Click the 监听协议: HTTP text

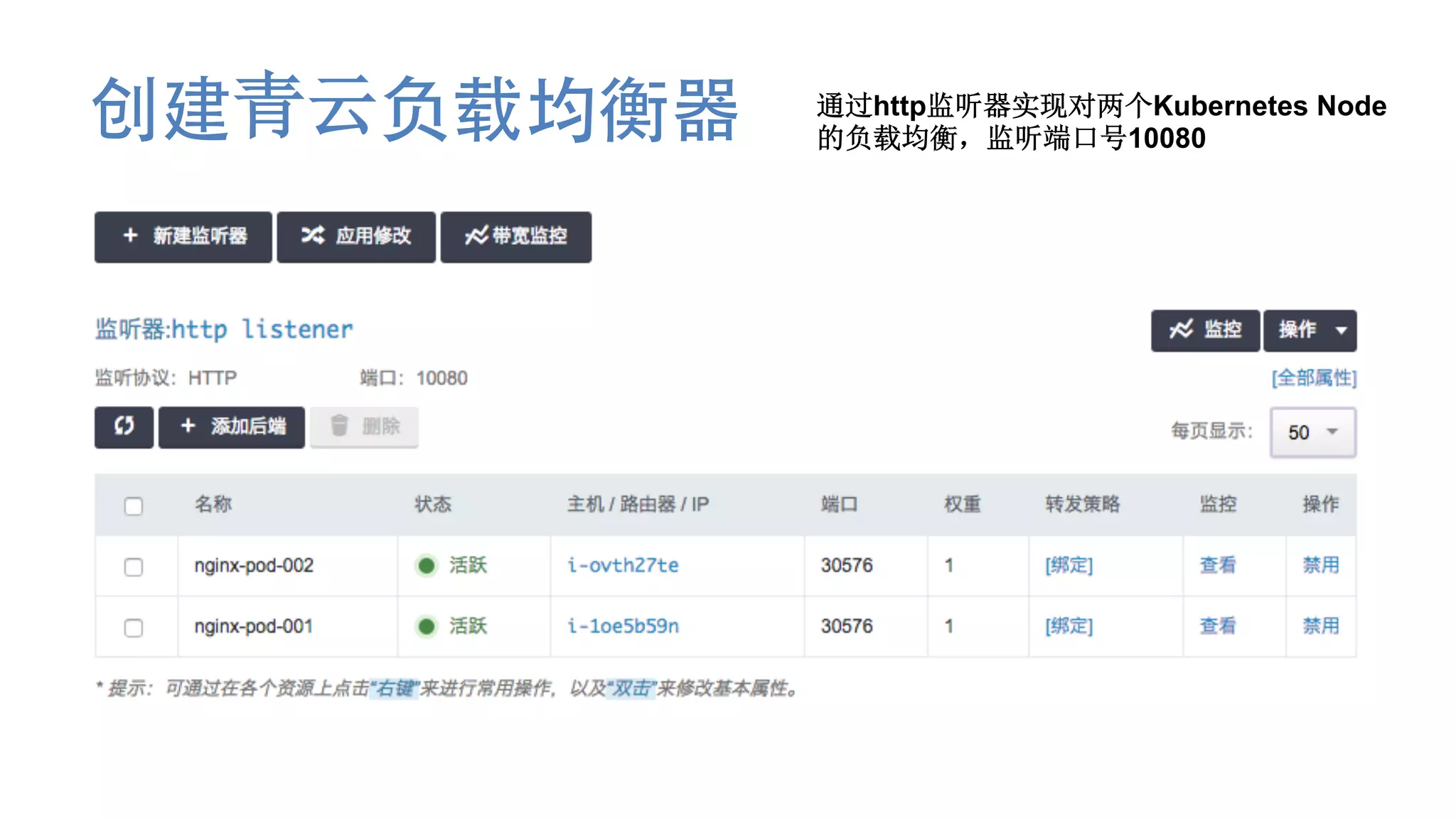pyautogui.click(x=166, y=378)
